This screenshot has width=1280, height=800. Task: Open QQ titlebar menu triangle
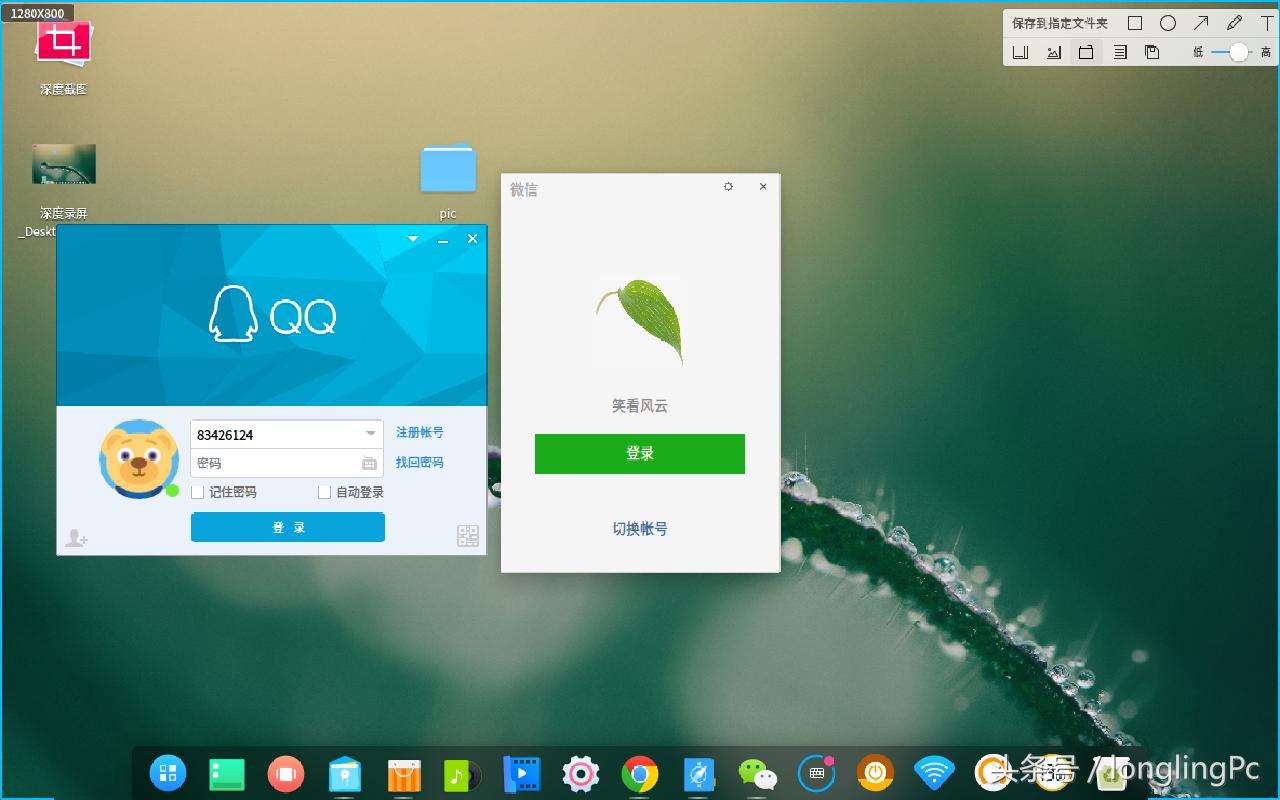point(412,239)
